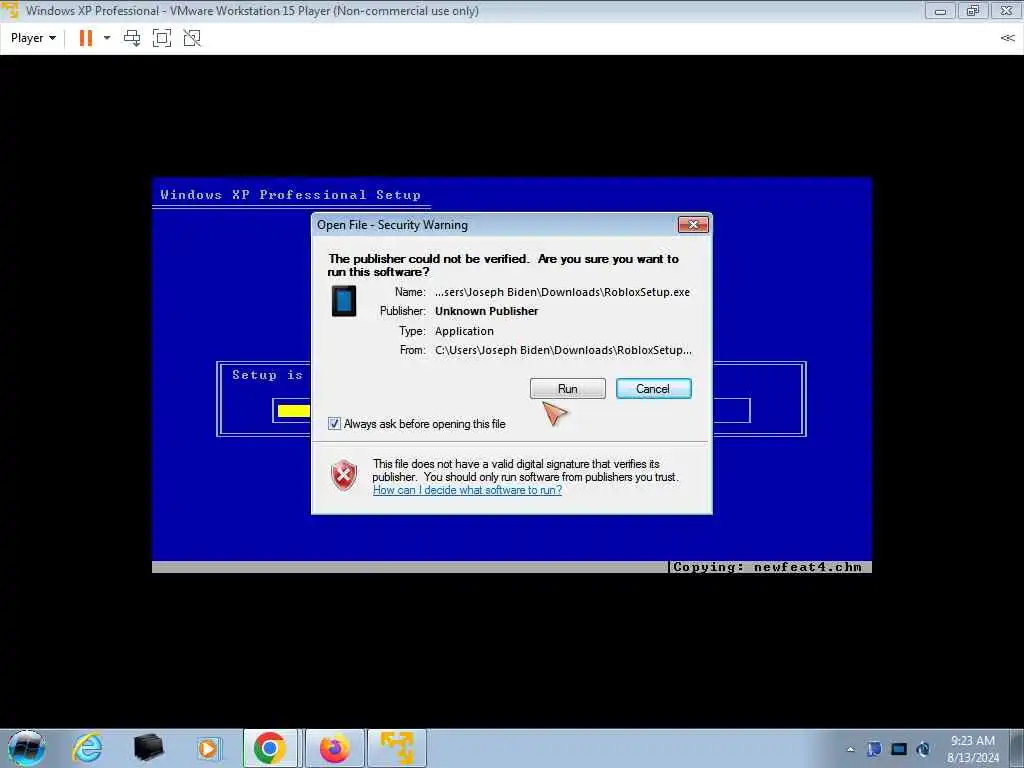Open the Player menu in VMware

[x=33, y=38]
